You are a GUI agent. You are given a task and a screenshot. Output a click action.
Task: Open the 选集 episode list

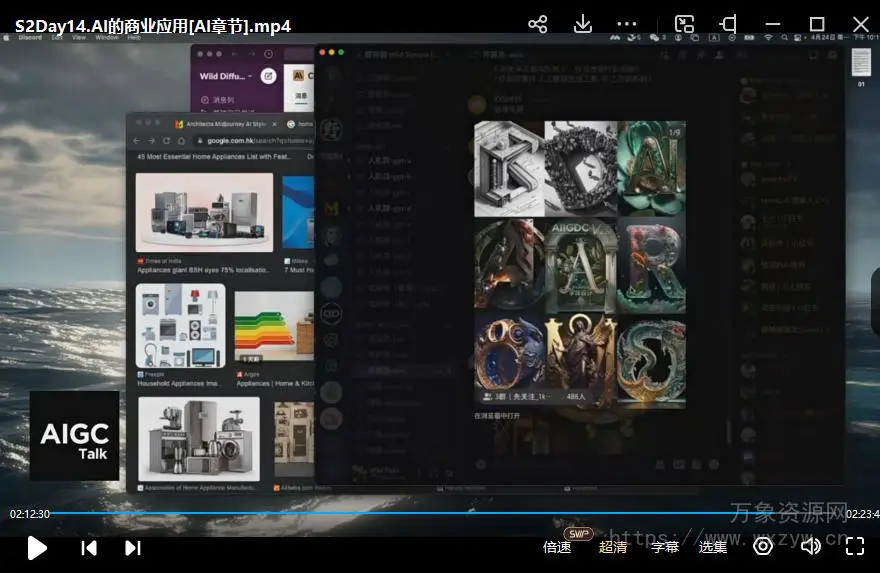tap(713, 547)
